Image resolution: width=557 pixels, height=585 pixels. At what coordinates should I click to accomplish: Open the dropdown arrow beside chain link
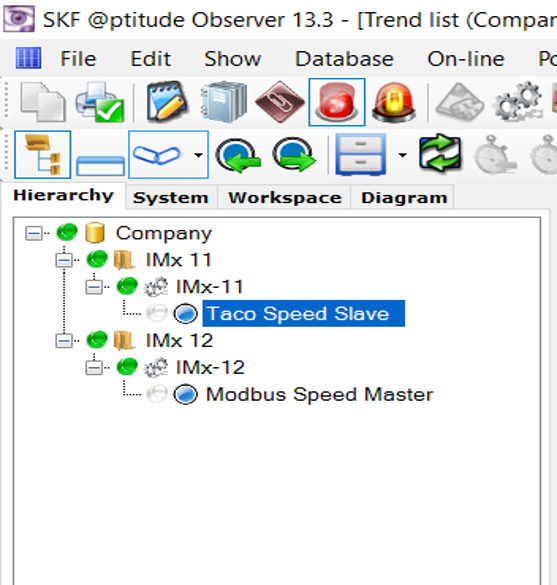click(x=199, y=154)
